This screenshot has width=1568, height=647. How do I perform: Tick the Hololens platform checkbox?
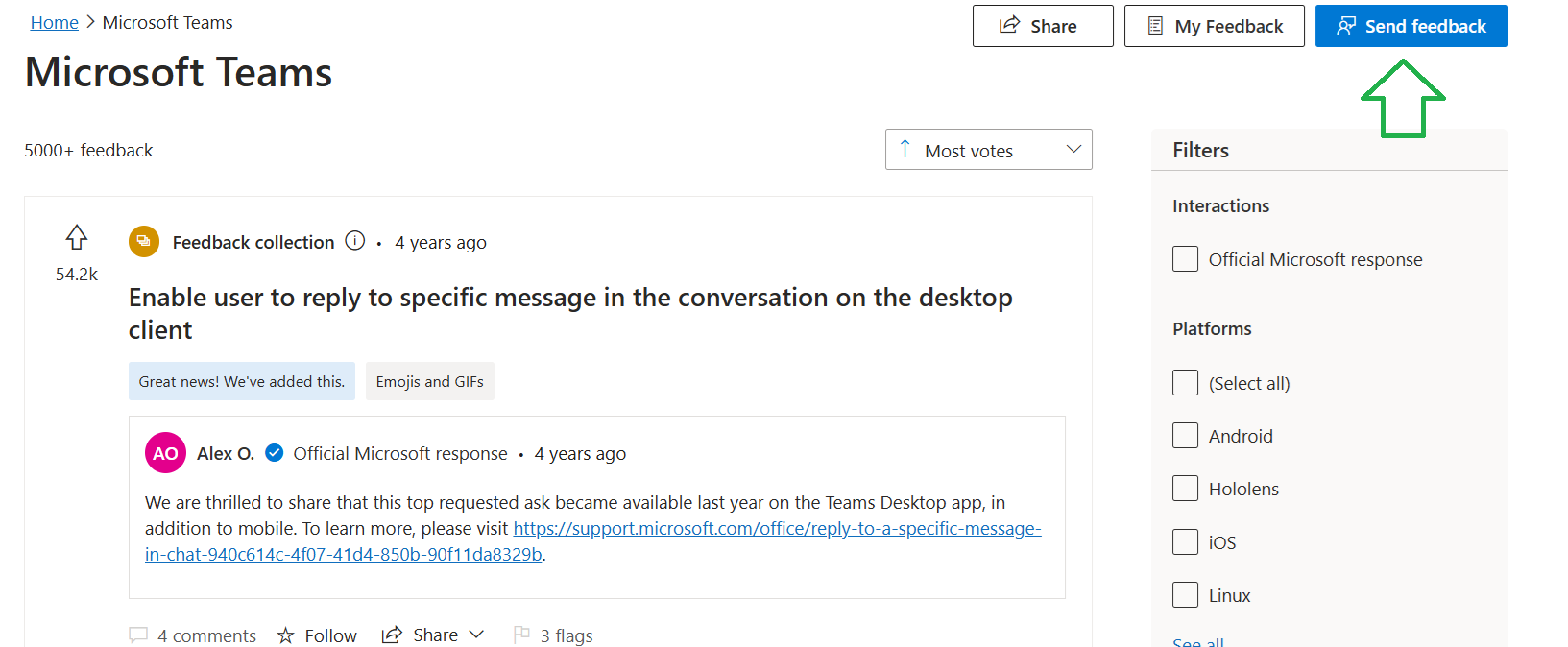click(x=1186, y=489)
